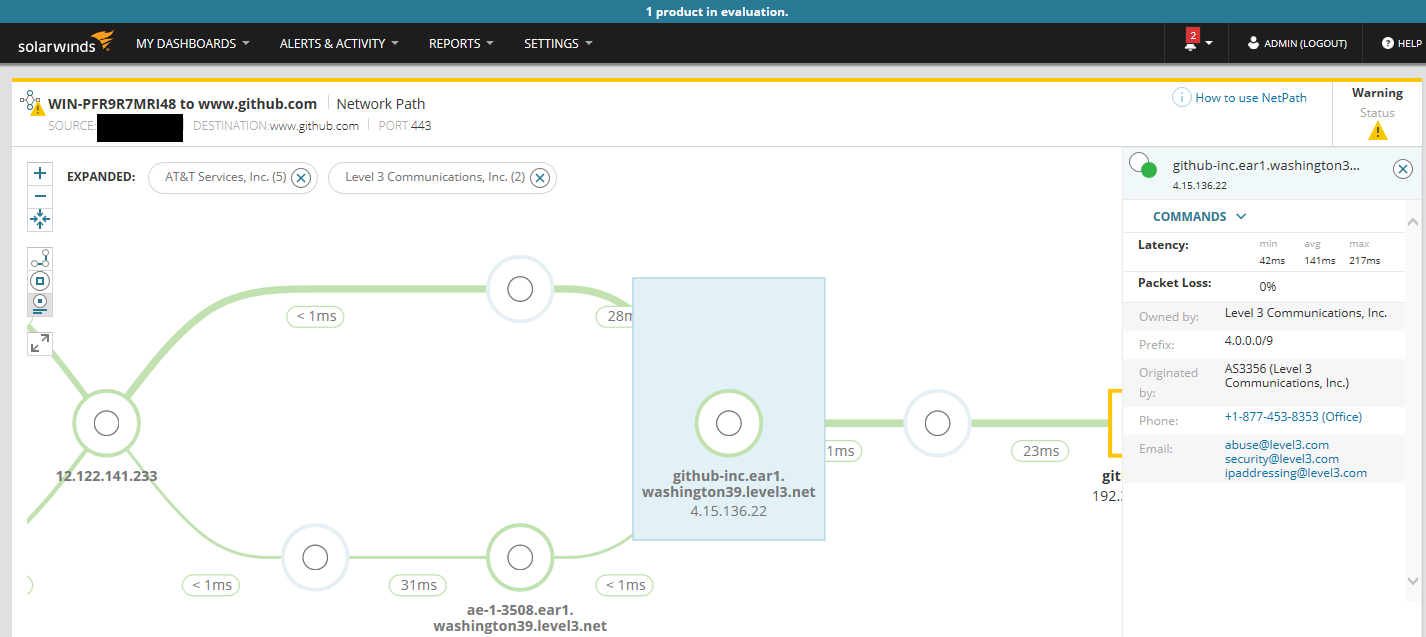Select the unlabeled node between 1ms and 23ms links
Image resolution: width=1426 pixels, height=637 pixels.
tap(937, 423)
